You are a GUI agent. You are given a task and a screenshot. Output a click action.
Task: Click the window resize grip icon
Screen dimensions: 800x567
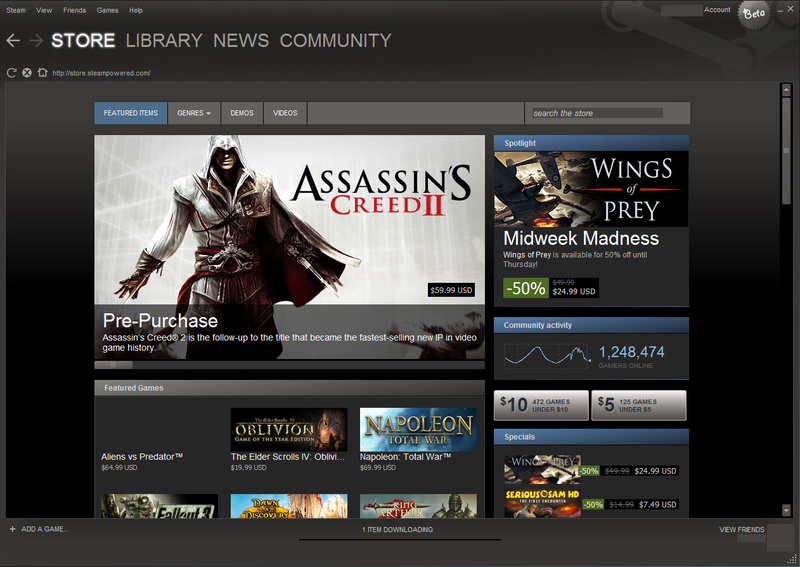click(792, 559)
